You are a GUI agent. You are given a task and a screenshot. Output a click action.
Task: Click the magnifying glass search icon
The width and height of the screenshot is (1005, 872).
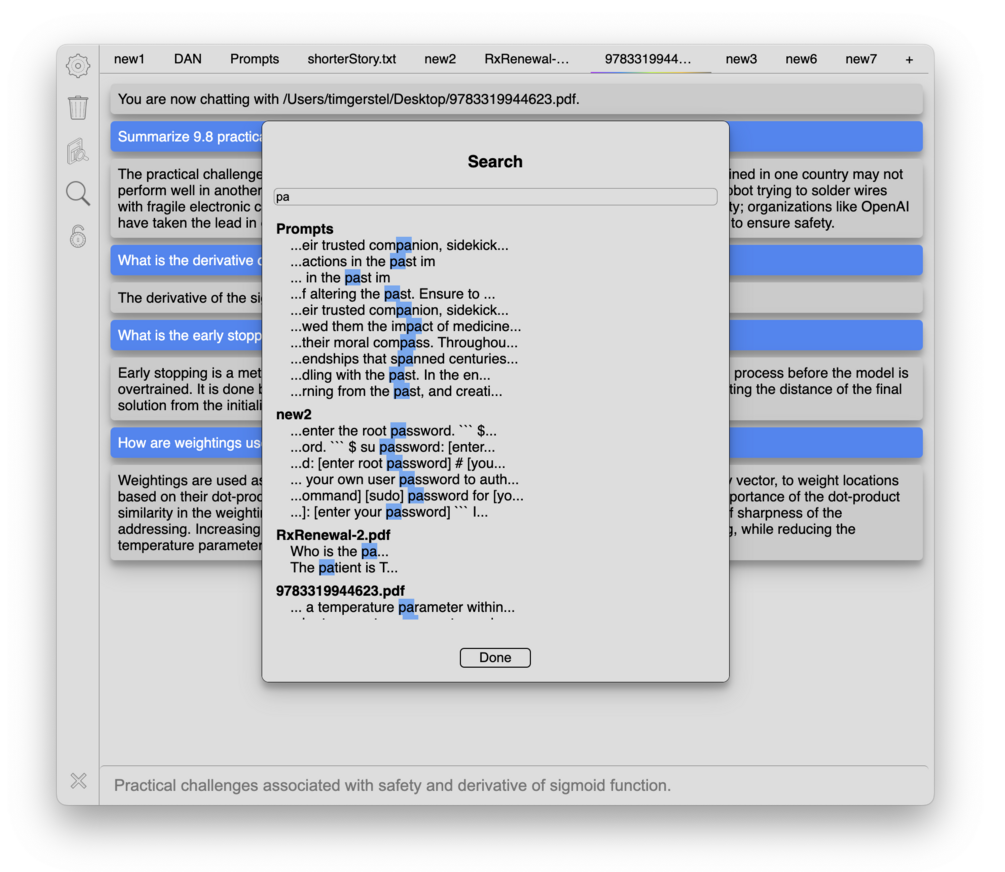pyautogui.click(x=78, y=193)
